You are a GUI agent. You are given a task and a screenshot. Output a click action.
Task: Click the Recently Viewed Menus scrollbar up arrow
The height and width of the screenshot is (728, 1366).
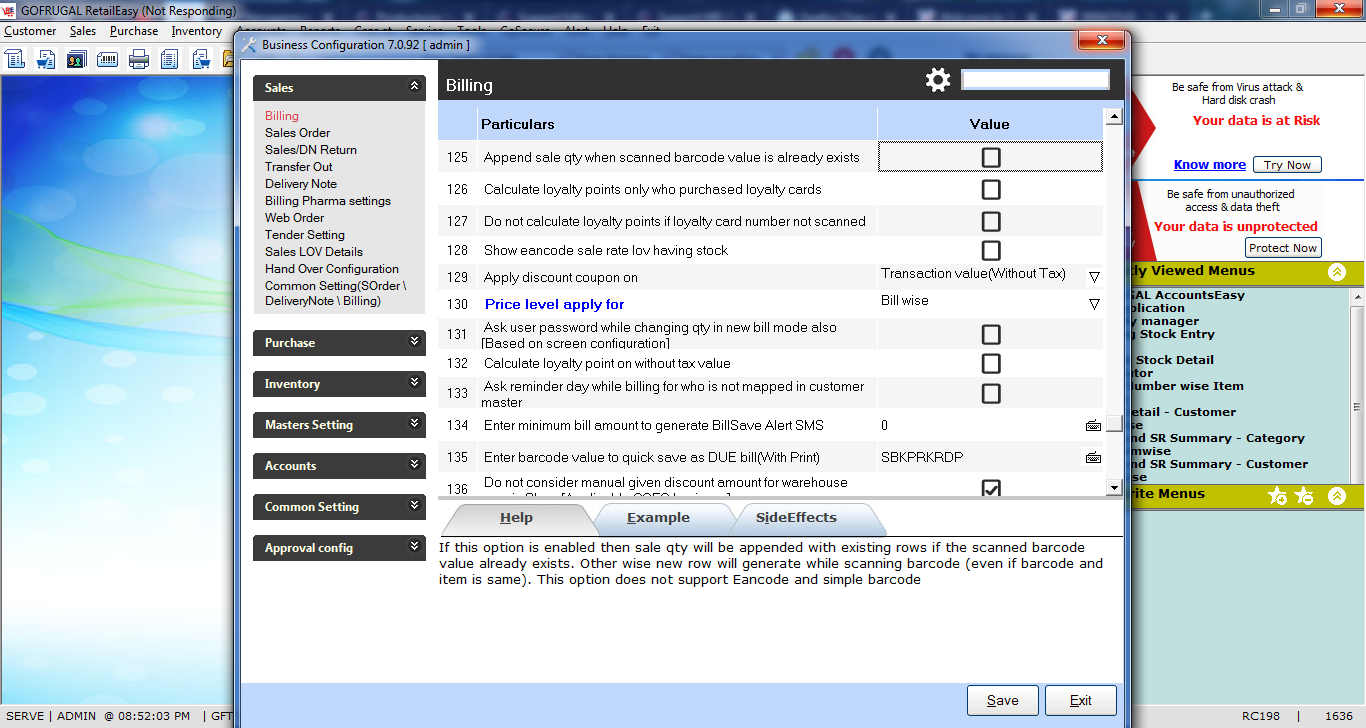1357,296
